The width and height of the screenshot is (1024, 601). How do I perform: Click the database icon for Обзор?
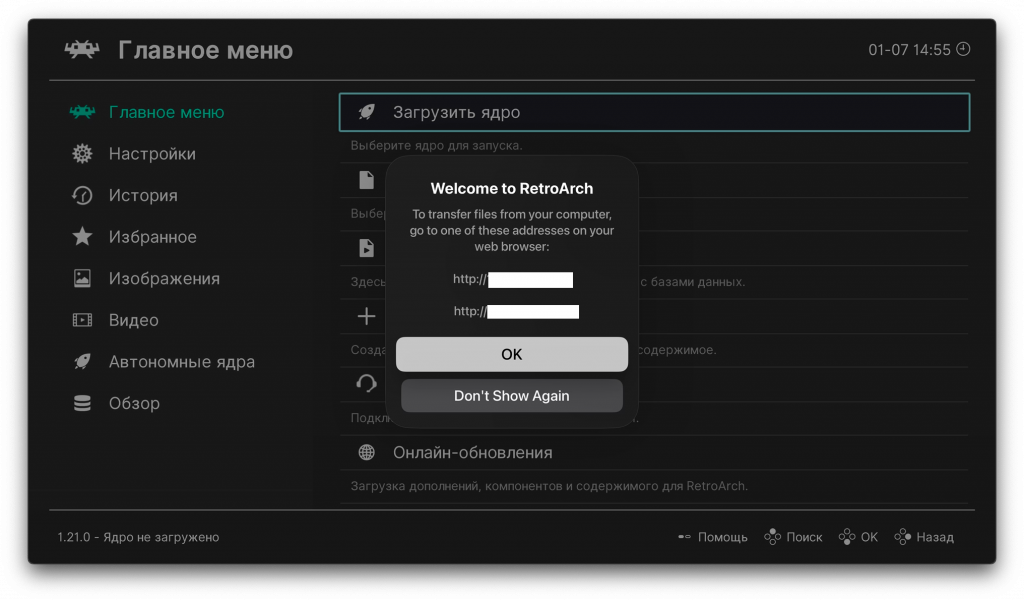[x=82, y=403]
